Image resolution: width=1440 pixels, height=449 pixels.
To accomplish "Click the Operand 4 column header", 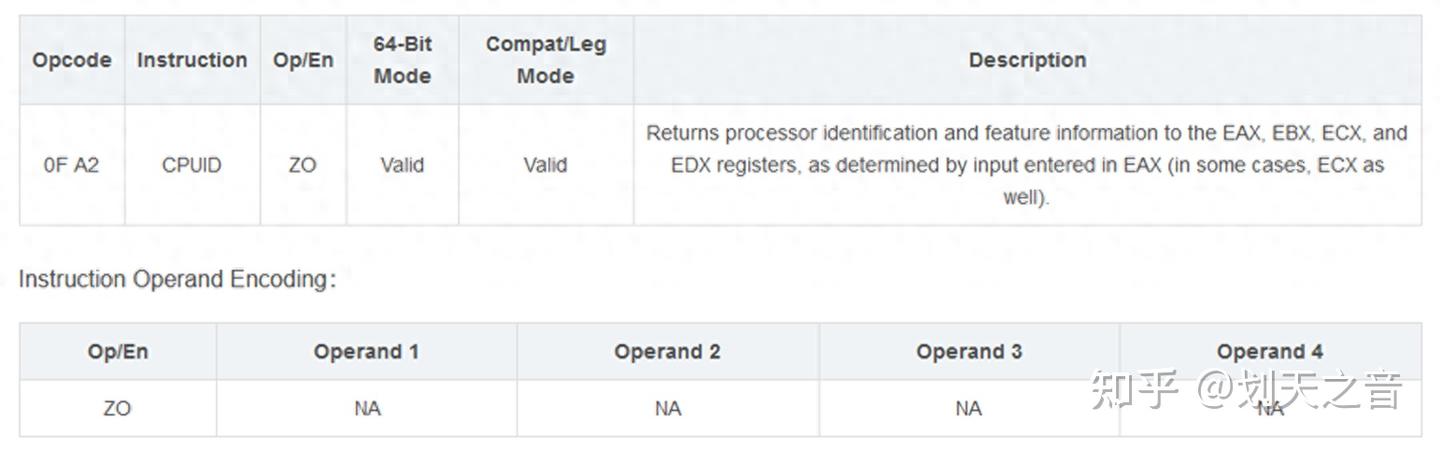I will 1269,352.
